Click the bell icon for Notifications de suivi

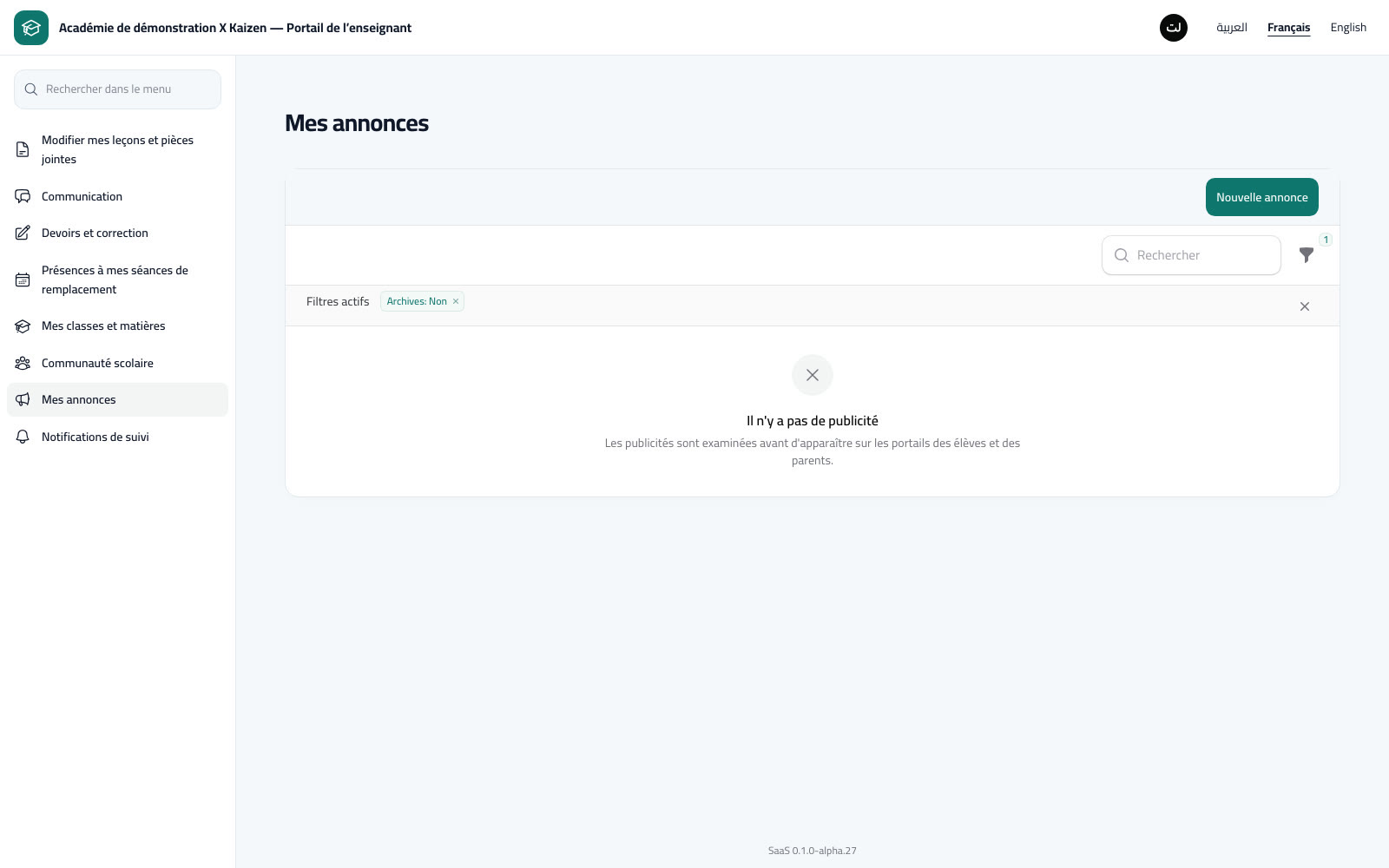[x=23, y=437]
